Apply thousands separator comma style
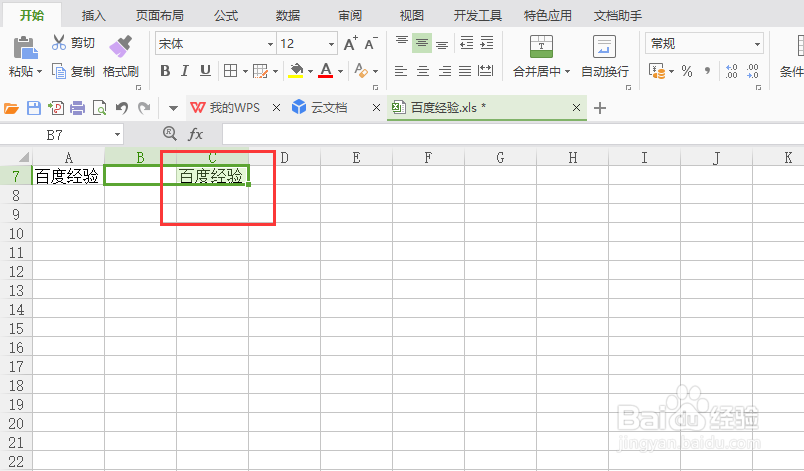The width and height of the screenshot is (804, 471). pos(708,71)
